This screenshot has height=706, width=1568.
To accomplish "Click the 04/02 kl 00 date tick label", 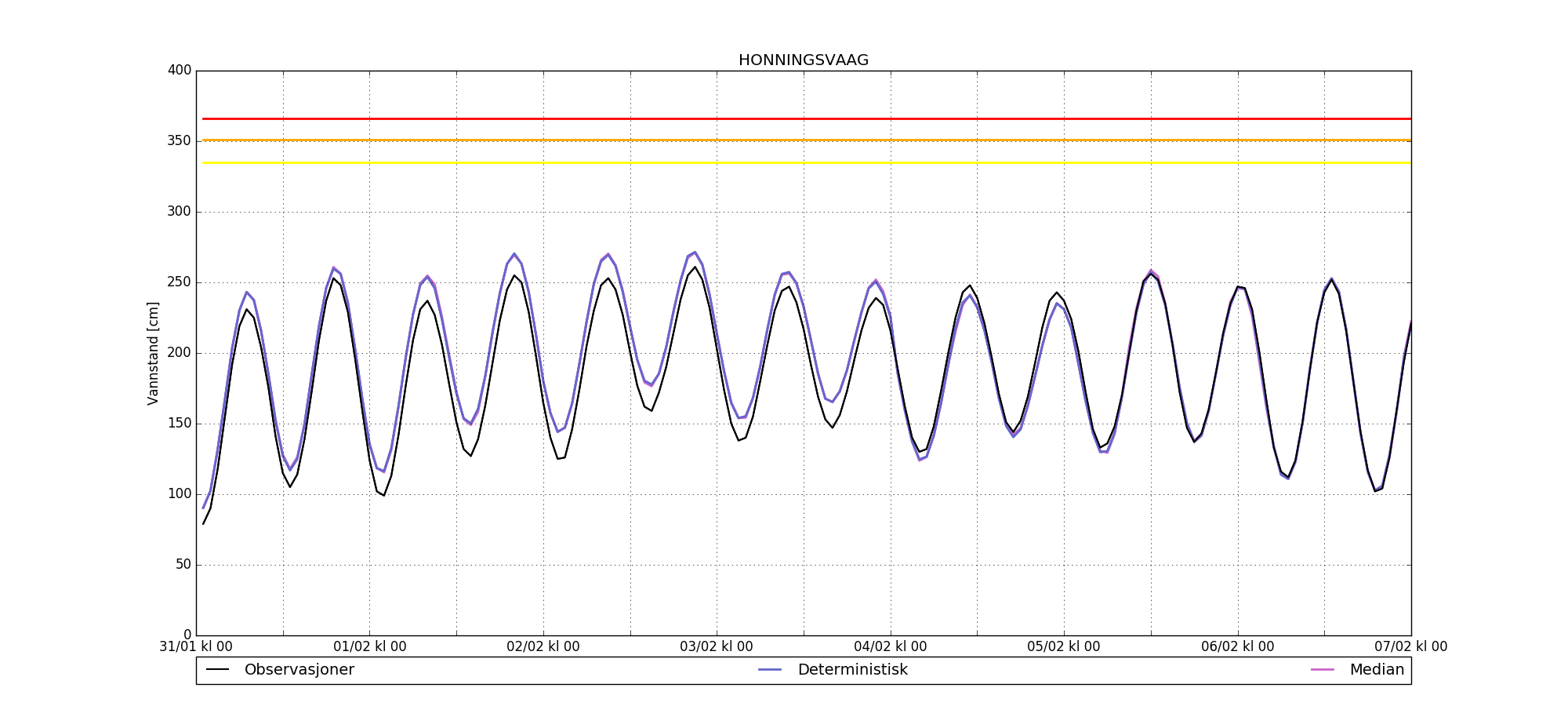I will pyautogui.click(x=890, y=647).
